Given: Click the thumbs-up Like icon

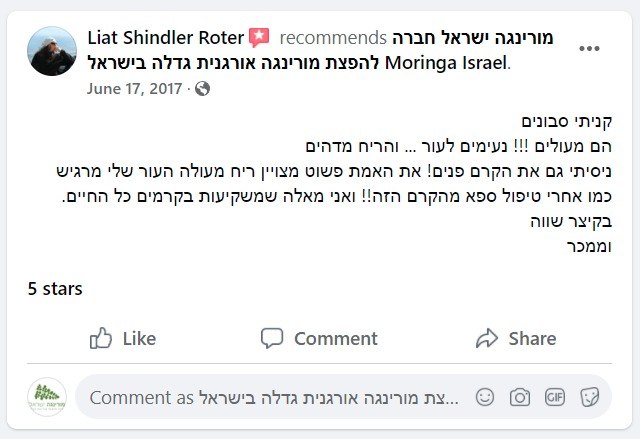Looking at the screenshot, I should coord(100,339).
